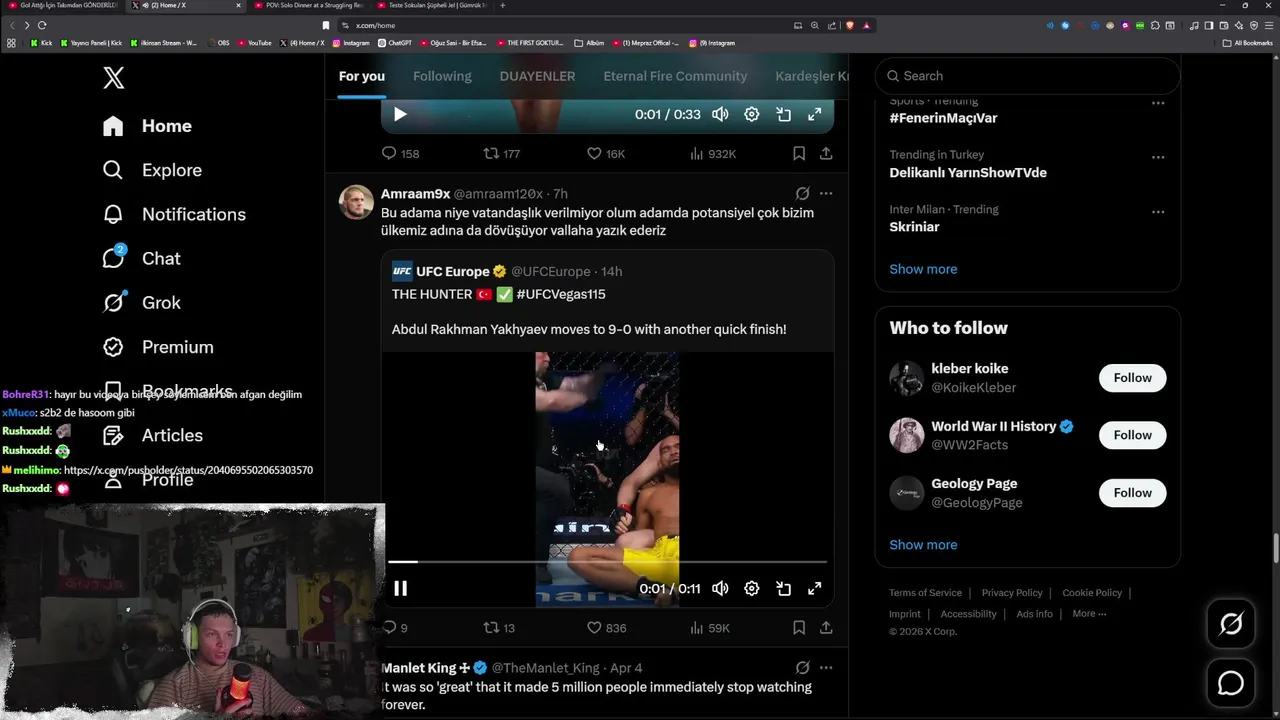Open Grok icon on Manlet King post
1280x720 pixels.
[802, 667]
